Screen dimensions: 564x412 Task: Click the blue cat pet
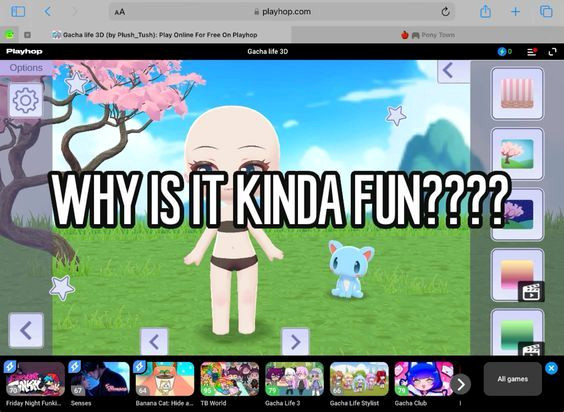[x=350, y=269]
